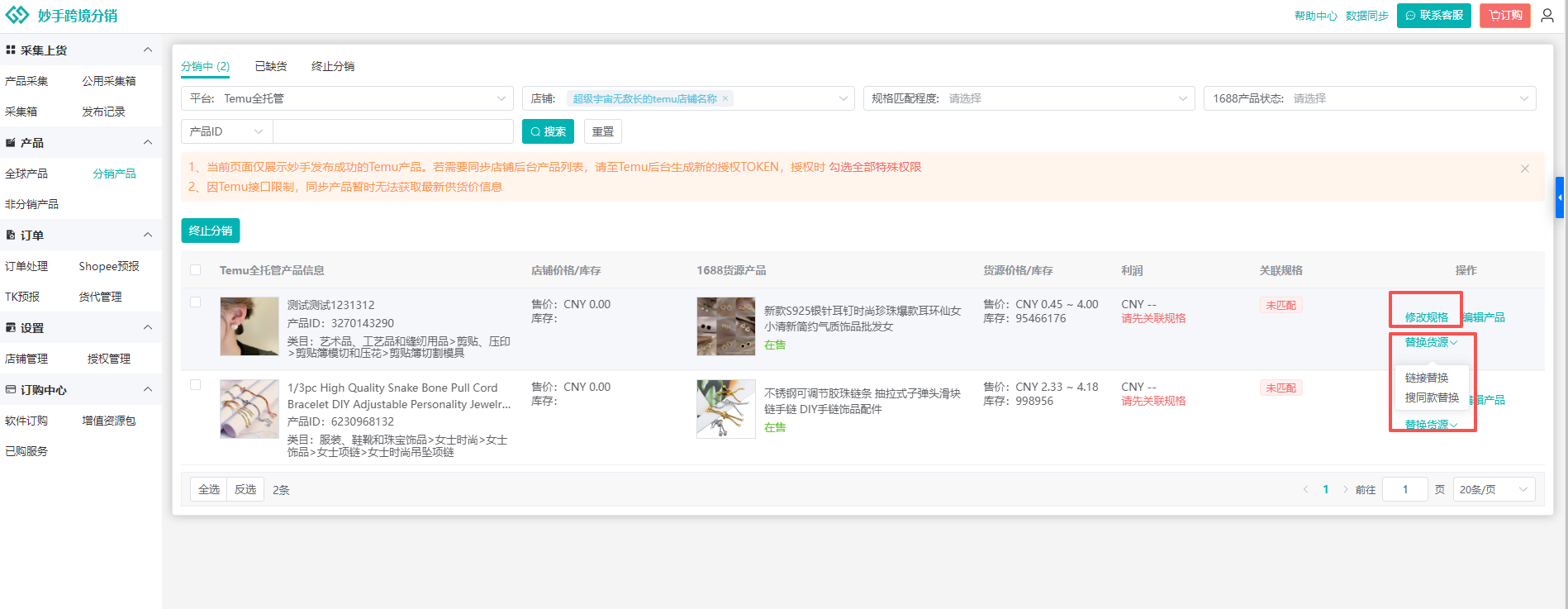Open 公用采集箱 in the sidebar
1568x609 pixels.
click(109, 81)
